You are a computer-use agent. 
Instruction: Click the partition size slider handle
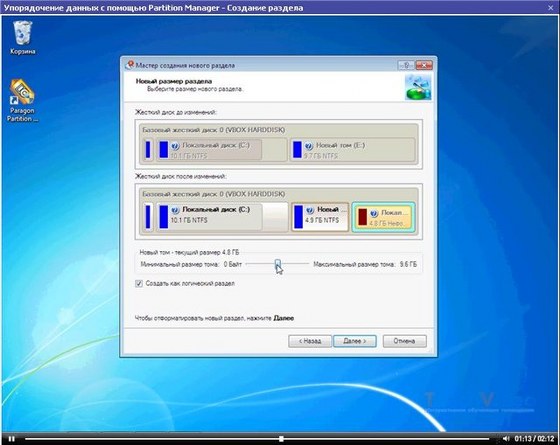(x=278, y=264)
